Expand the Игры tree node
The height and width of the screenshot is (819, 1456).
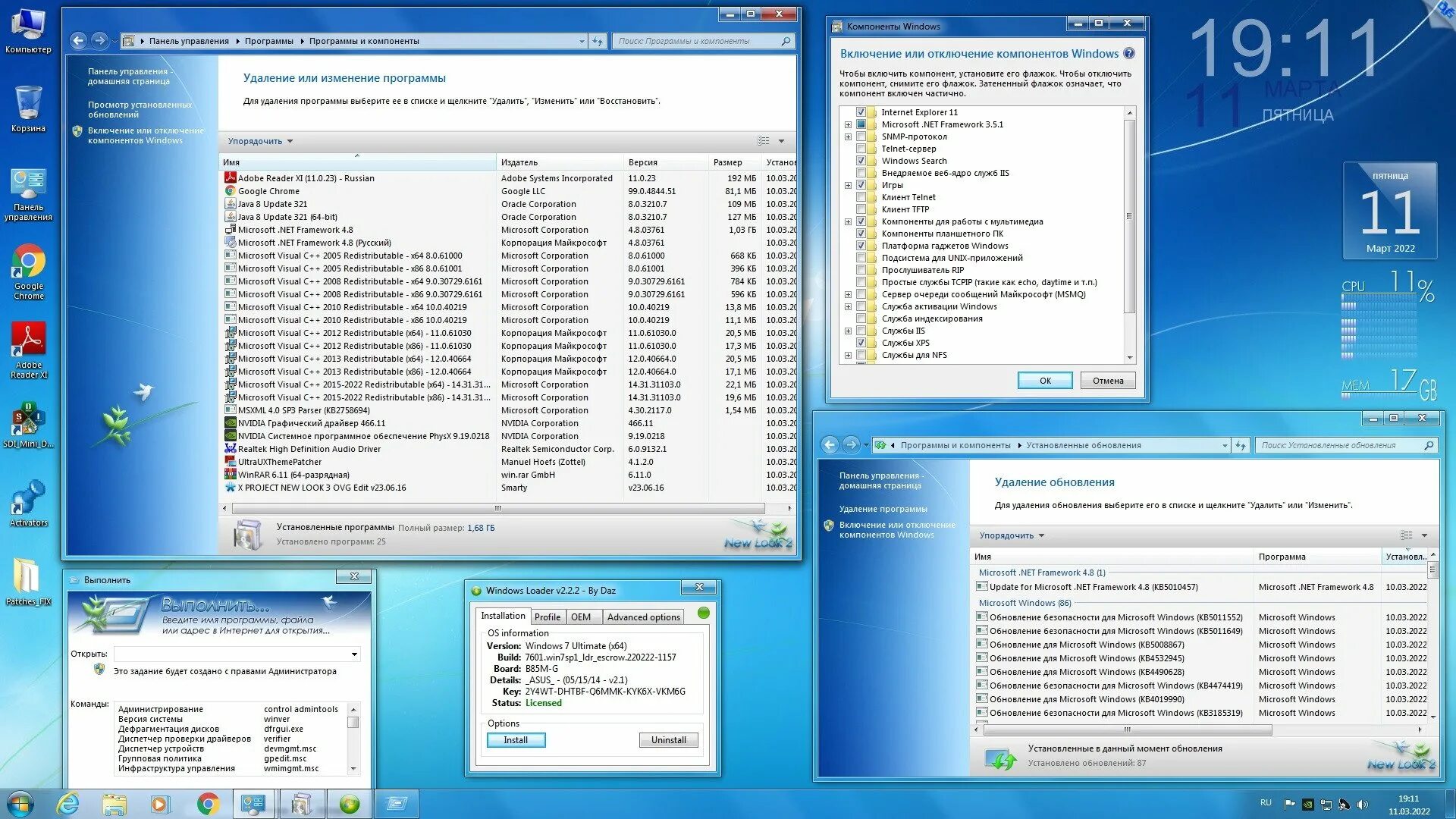click(848, 185)
